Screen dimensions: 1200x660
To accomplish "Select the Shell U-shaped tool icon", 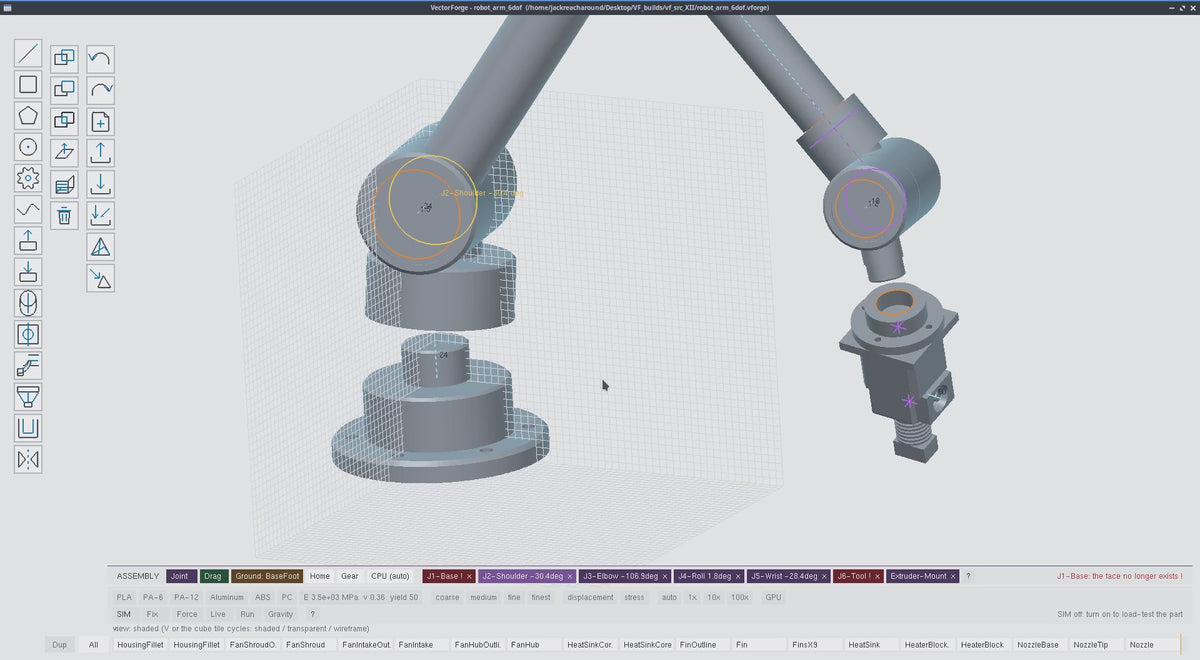I will pos(28,428).
